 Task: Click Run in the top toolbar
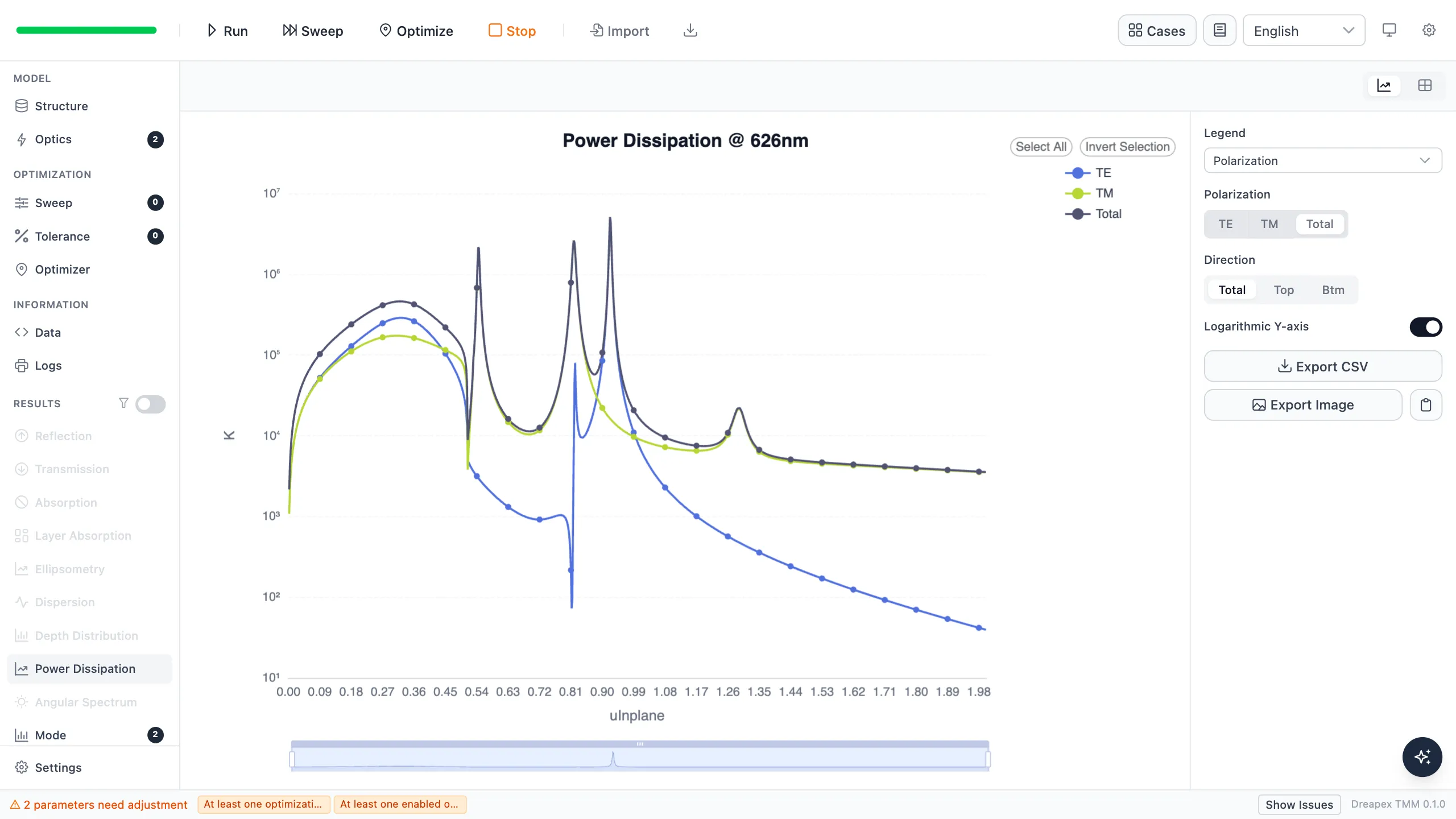click(x=227, y=31)
